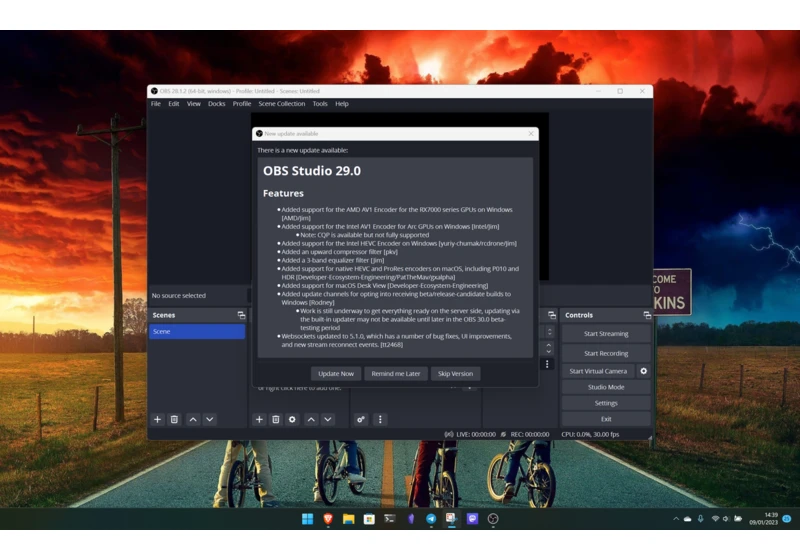
Task: Open Settings from the Controls panel
Action: (606, 403)
